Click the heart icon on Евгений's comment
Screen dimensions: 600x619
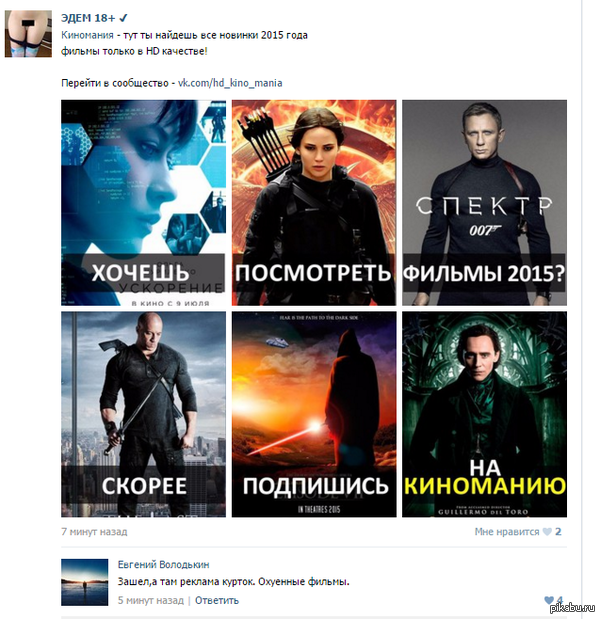[x=549, y=600]
